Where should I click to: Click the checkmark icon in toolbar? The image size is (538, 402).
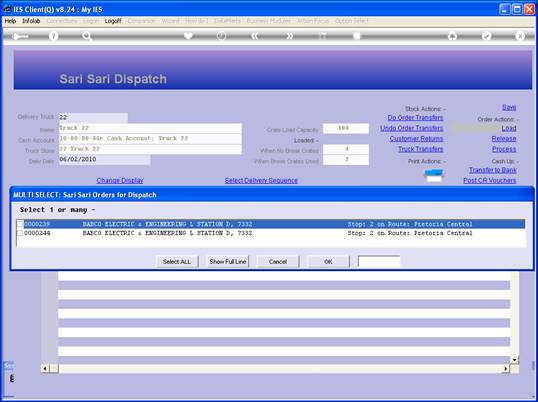tap(486, 36)
